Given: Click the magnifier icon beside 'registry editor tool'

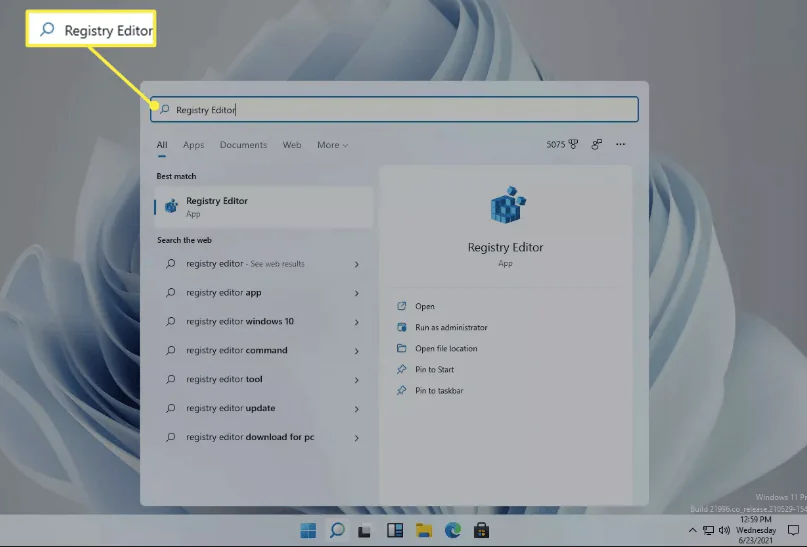Looking at the screenshot, I should [x=170, y=379].
